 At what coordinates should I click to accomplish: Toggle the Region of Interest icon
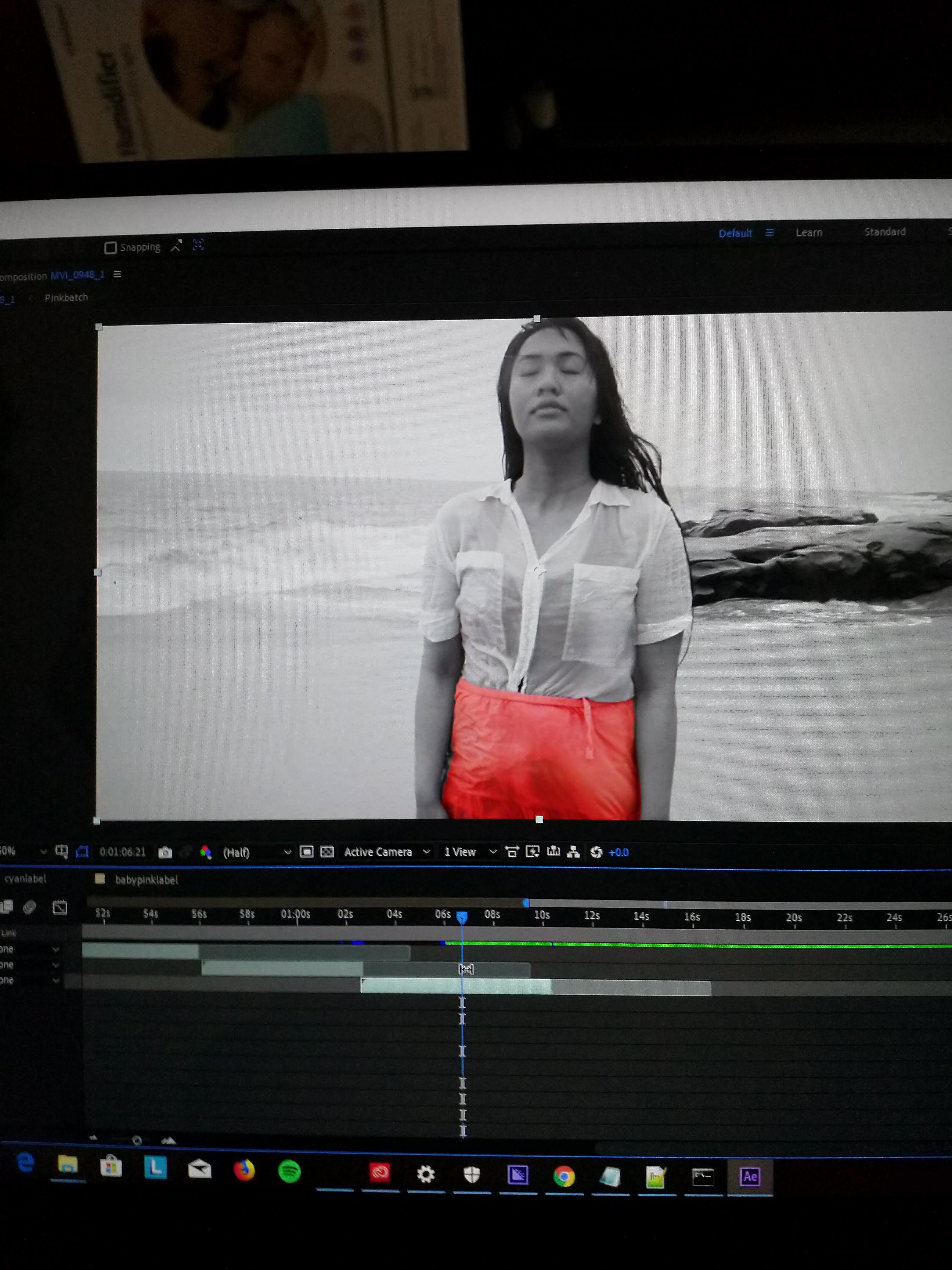306,851
